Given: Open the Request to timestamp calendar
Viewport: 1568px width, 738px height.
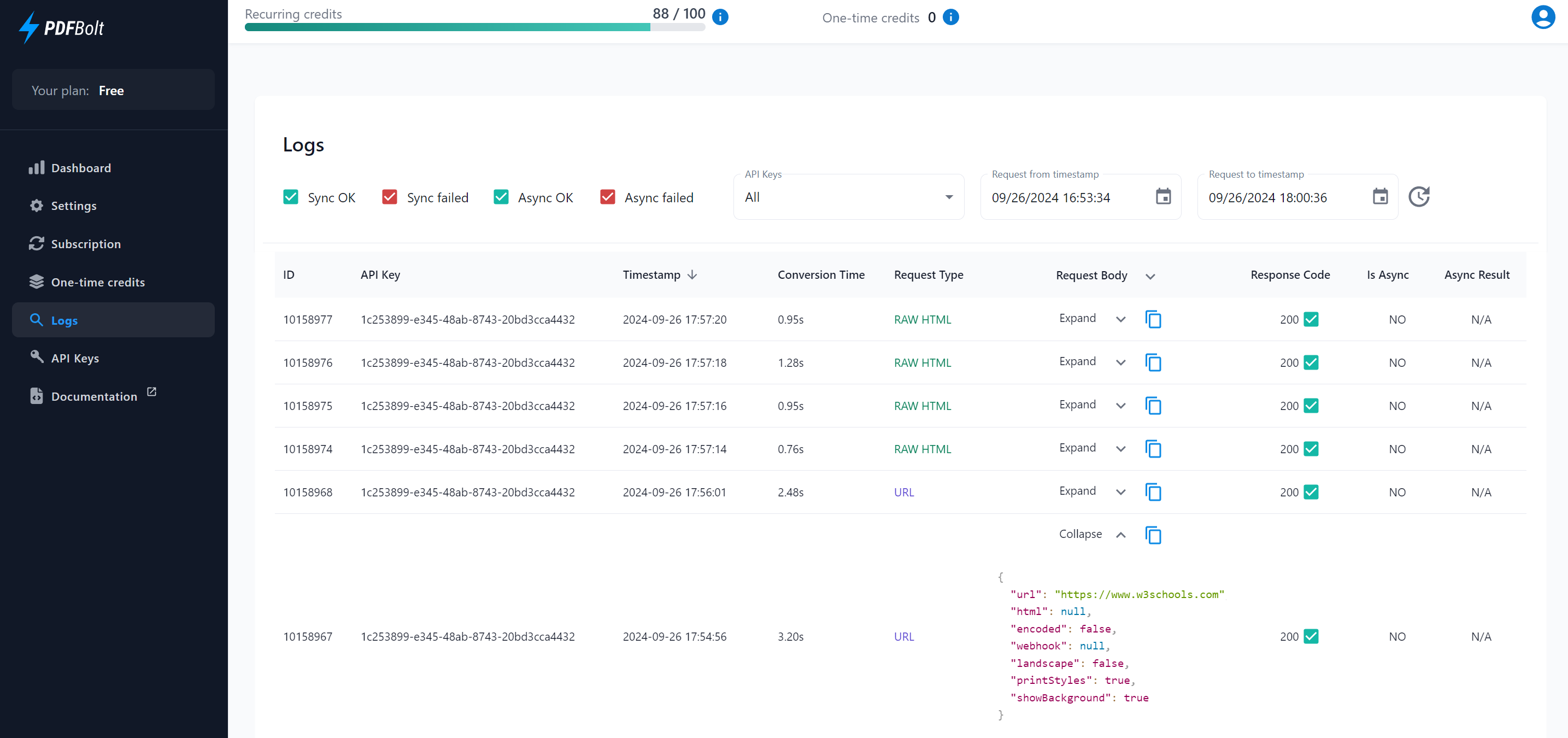Looking at the screenshot, I should (1380, 197).
